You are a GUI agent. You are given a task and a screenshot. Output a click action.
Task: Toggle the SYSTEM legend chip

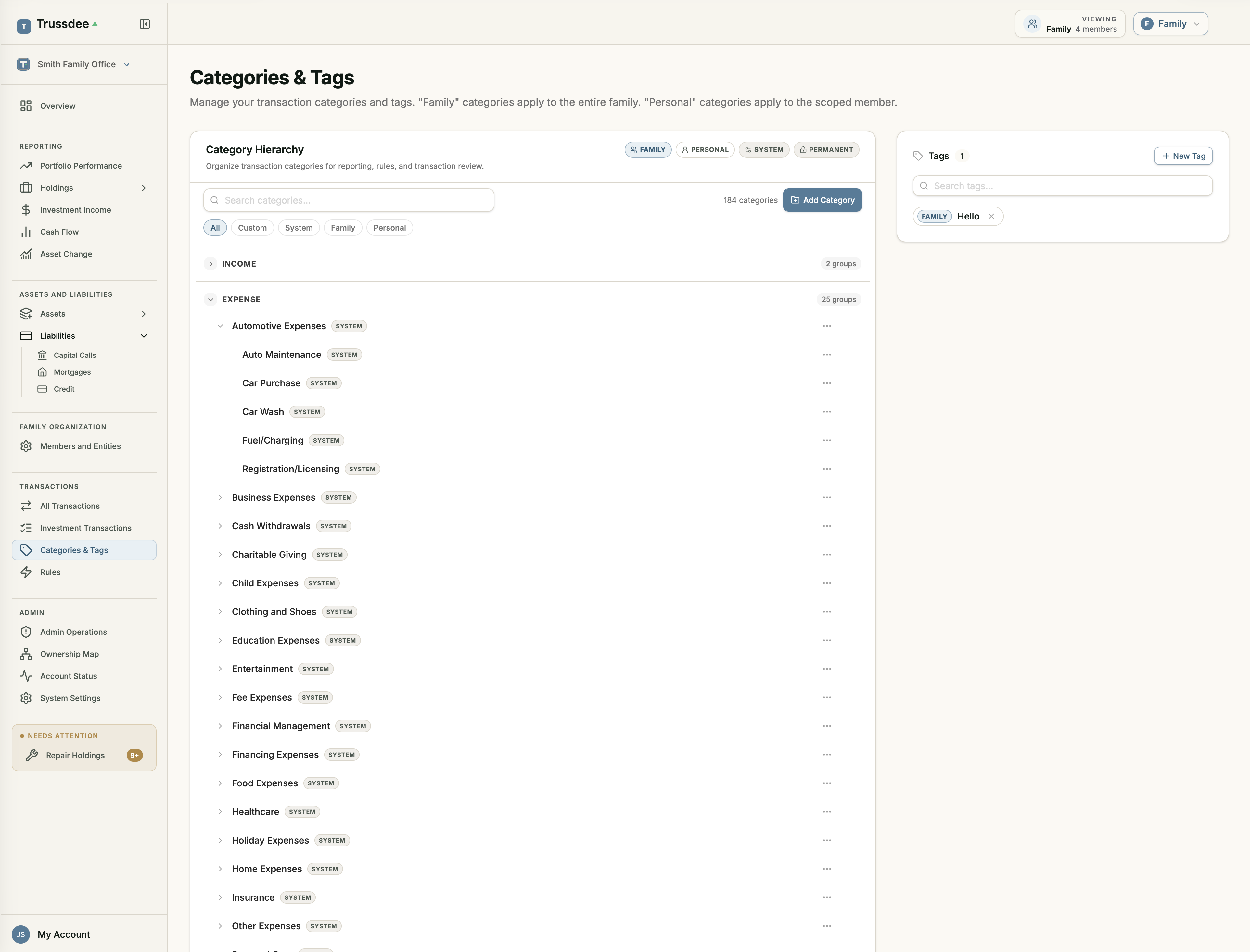(x=764, y=150)
